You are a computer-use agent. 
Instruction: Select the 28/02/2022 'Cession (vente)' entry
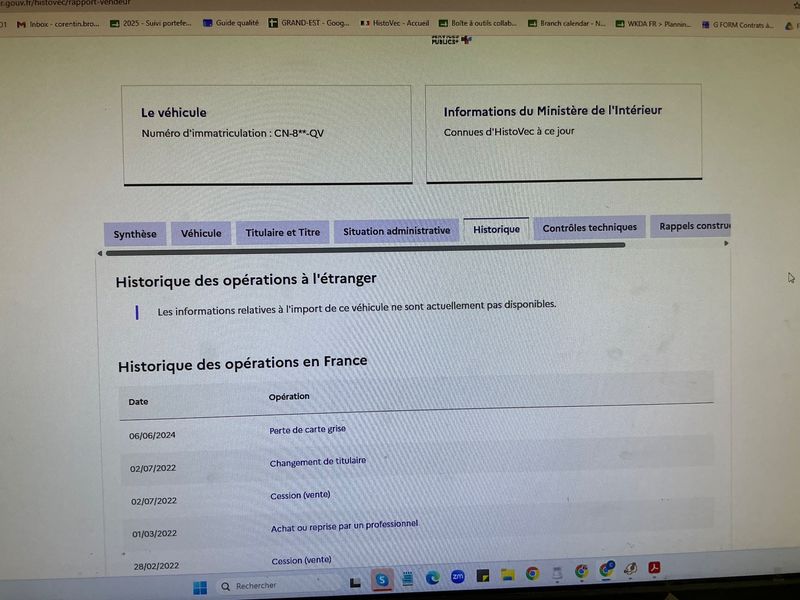point(302,560)
